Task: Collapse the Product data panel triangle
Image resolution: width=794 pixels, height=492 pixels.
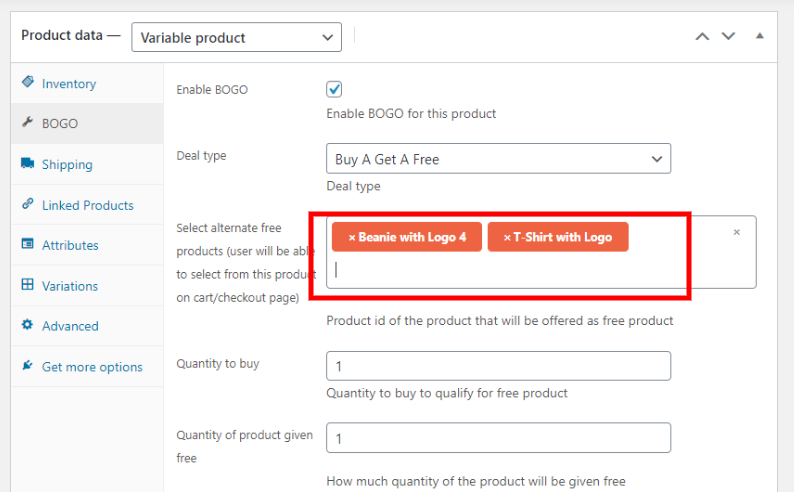Action: click(x=760, y=36)
